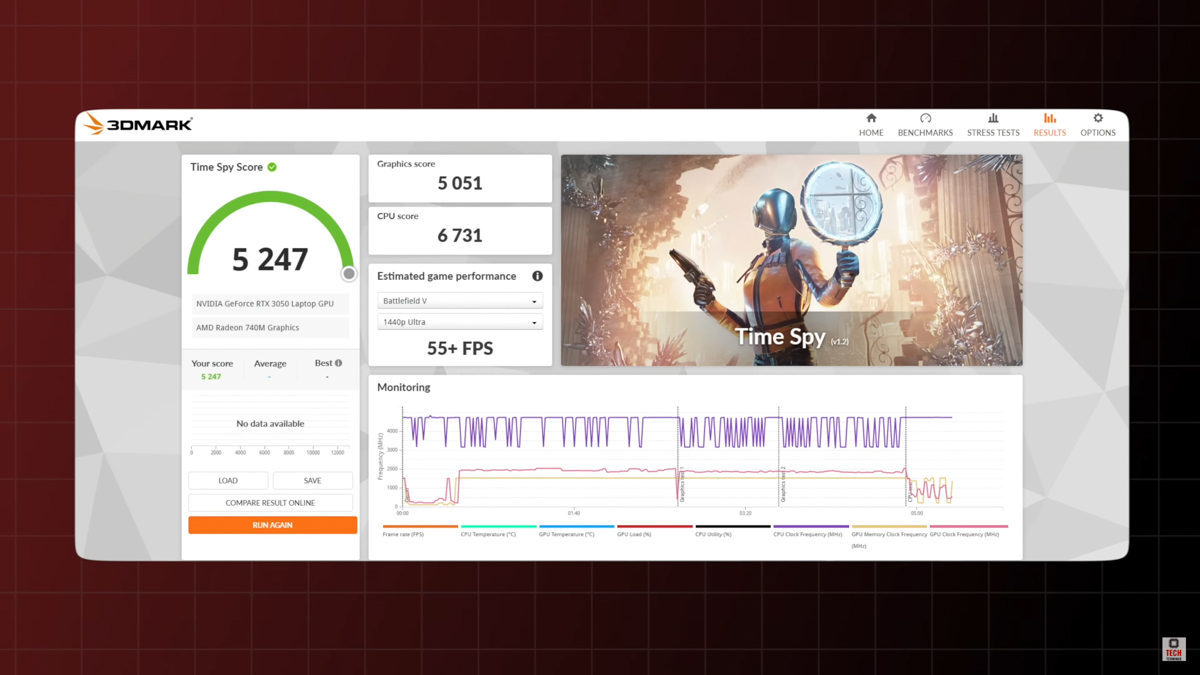Viewport: 1200px width, 675px height.
Task: Open the Results bar-chart icon
Action: (x=1049, y=118)
